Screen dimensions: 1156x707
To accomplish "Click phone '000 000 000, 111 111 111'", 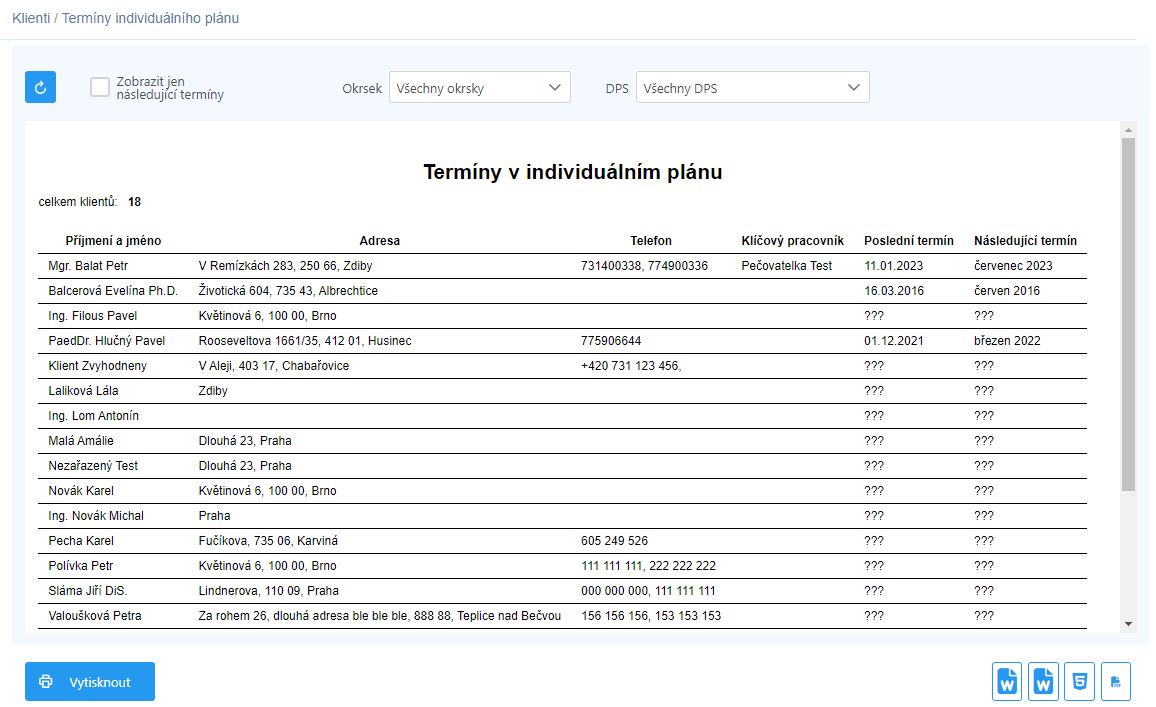I will point(649,591).
